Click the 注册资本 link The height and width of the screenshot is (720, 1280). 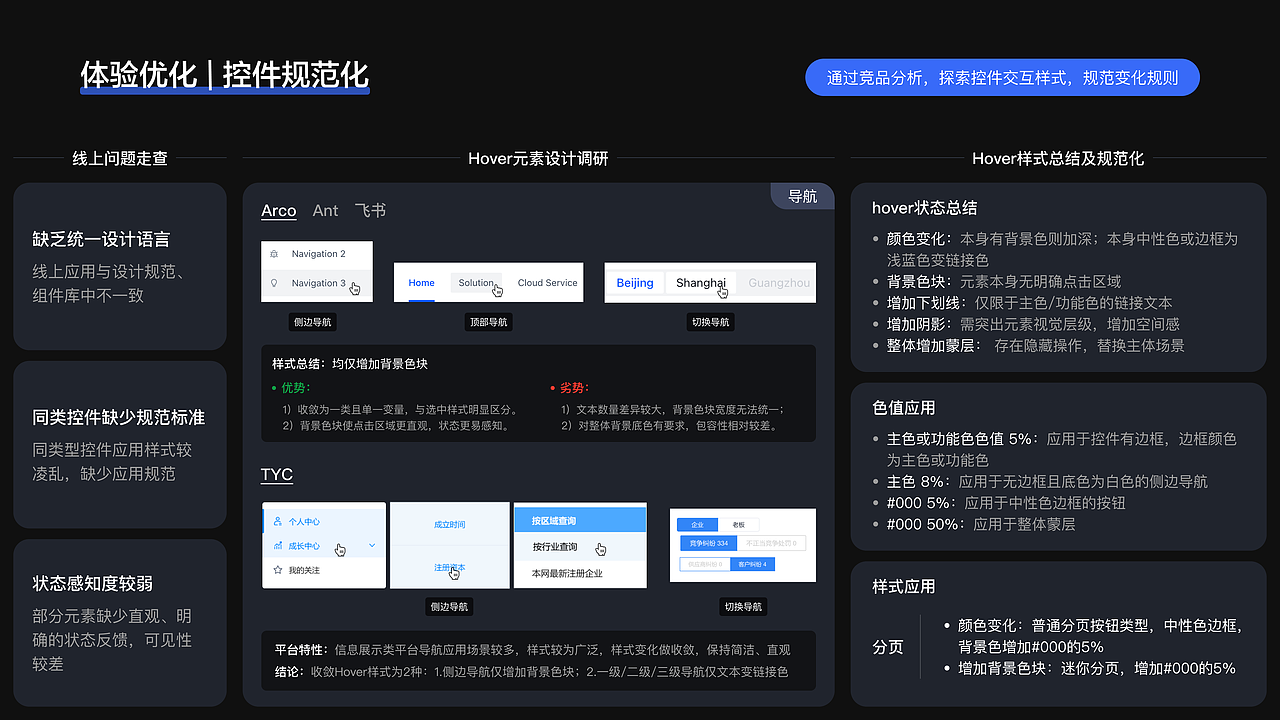pyautogui.click(x=449, y=565)
